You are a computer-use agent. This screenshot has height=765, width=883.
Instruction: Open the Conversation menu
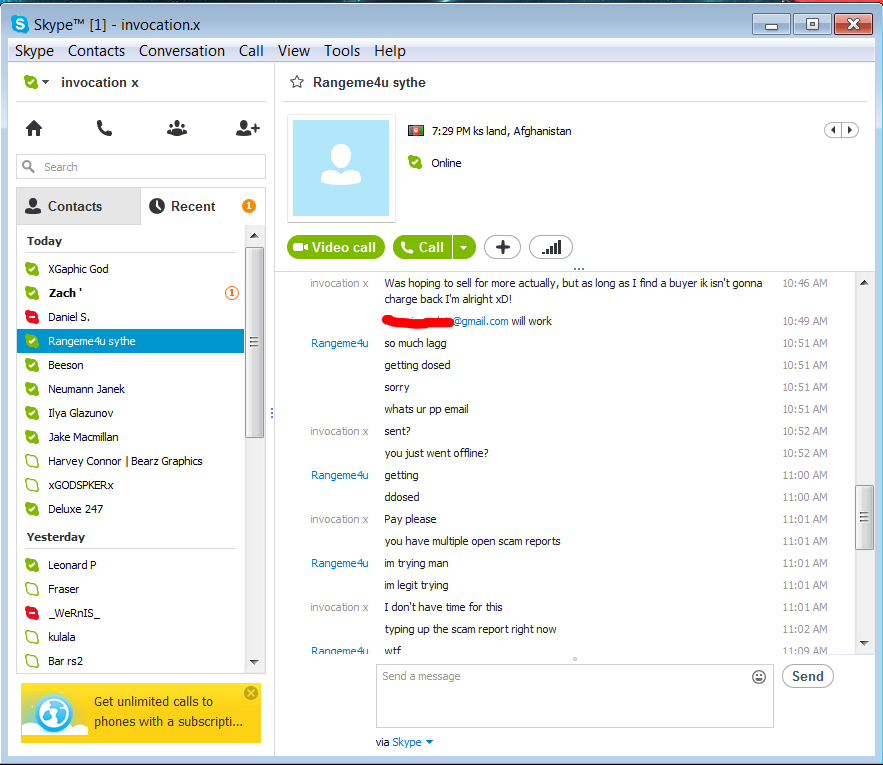coord(181,51)
